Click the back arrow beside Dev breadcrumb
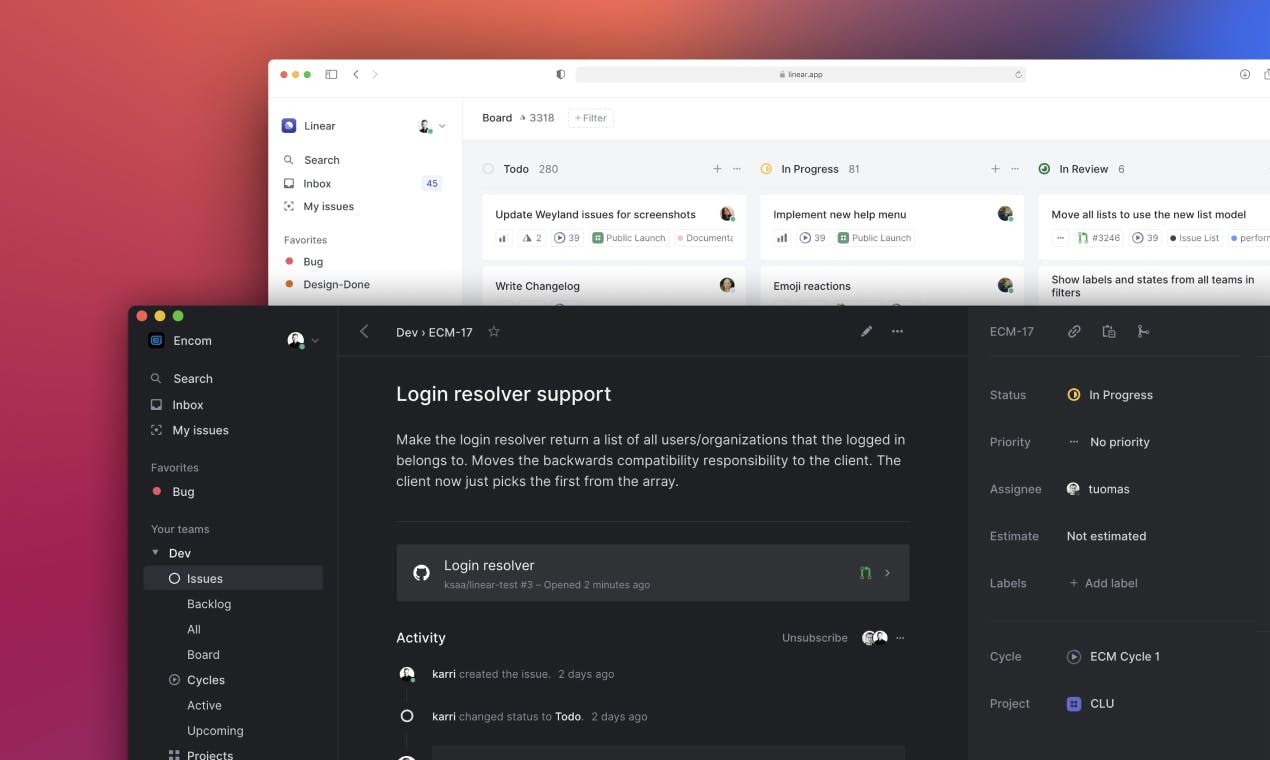The height and width of the screenshot is (760, 1270). tap(364, 332)
